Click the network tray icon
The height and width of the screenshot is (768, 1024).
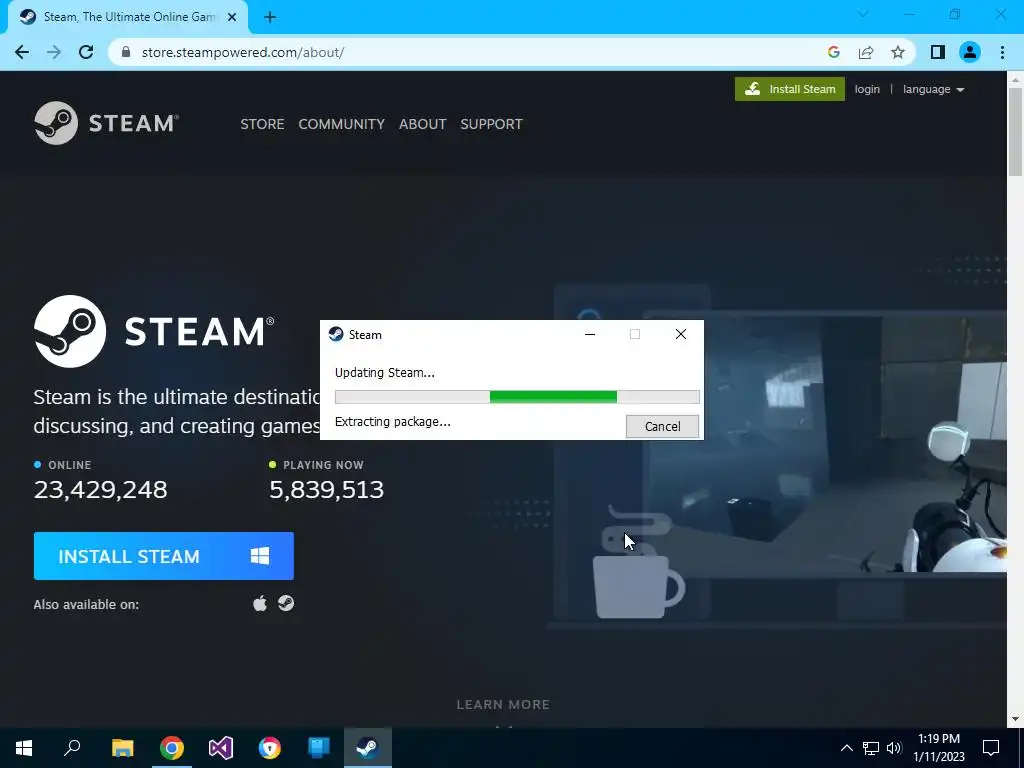click(871, 748)
